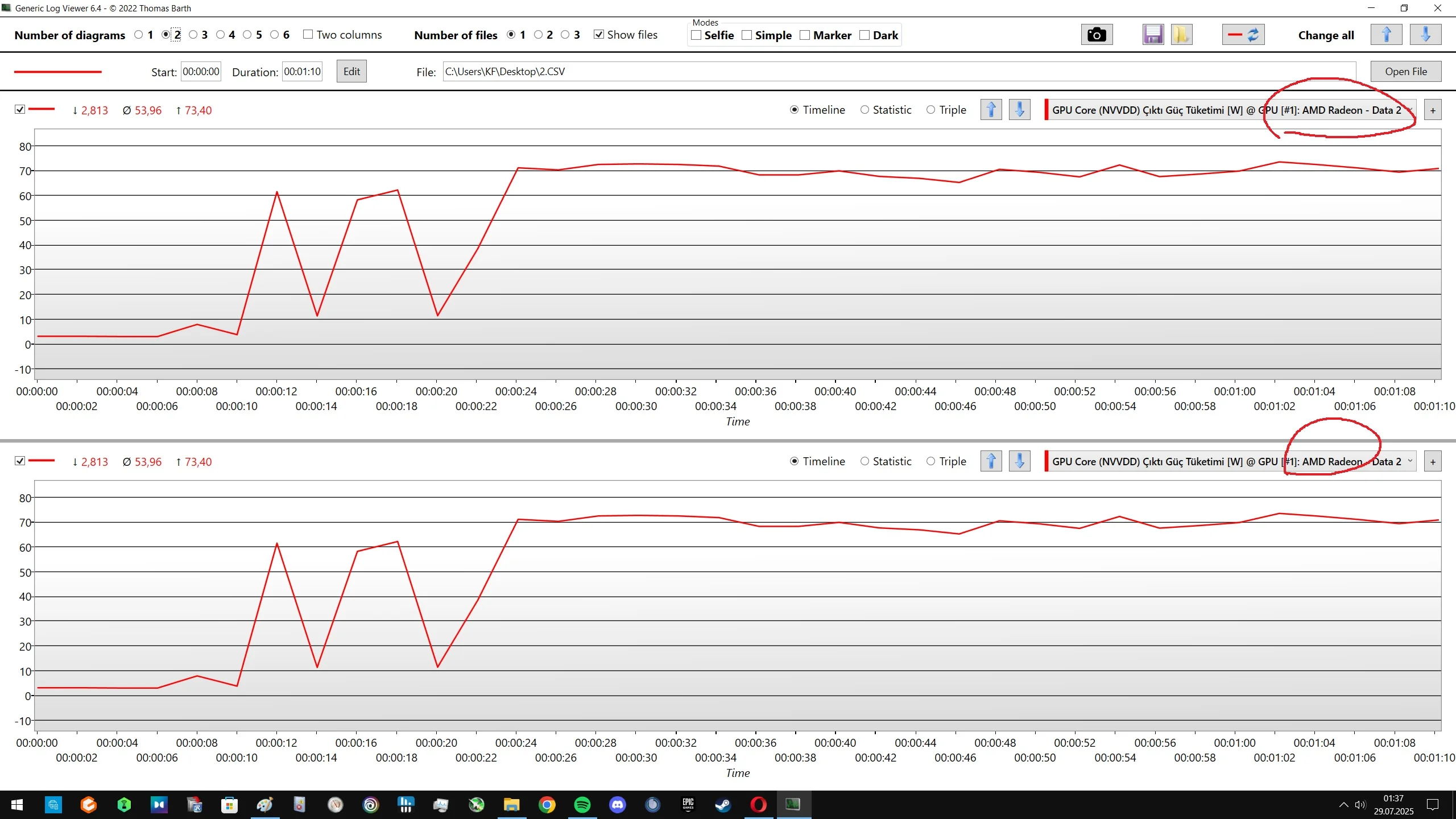Viewport: 1456px width, 819px height.
Task: Uncheck the Show files checkbox
Action: pyautogui.click(x=598, y=35)
